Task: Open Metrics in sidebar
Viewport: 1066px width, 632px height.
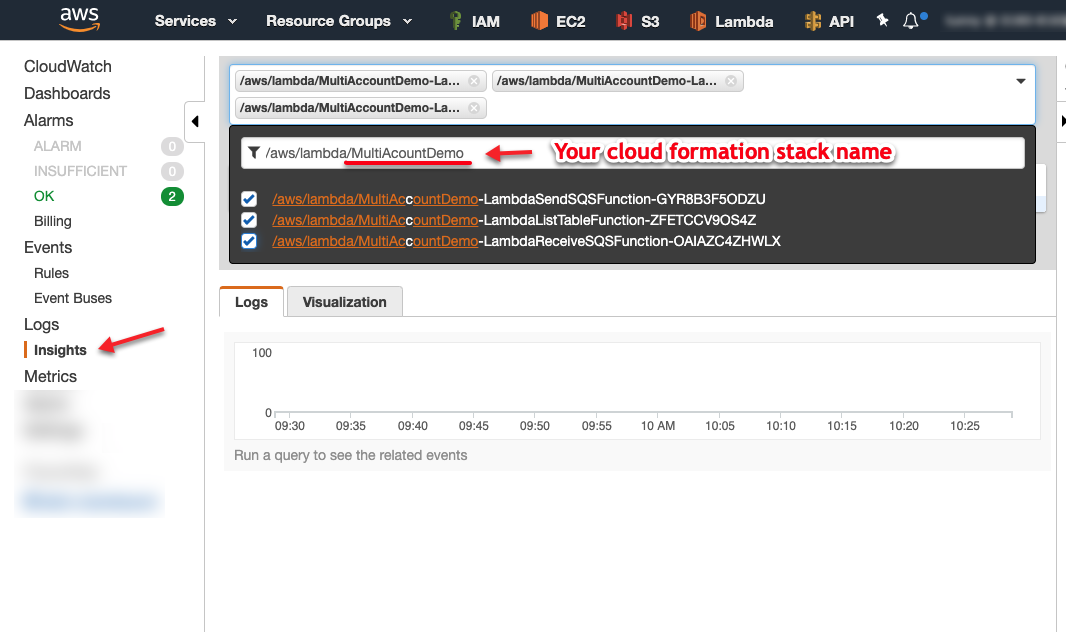Action: click(x=50, y=376)
